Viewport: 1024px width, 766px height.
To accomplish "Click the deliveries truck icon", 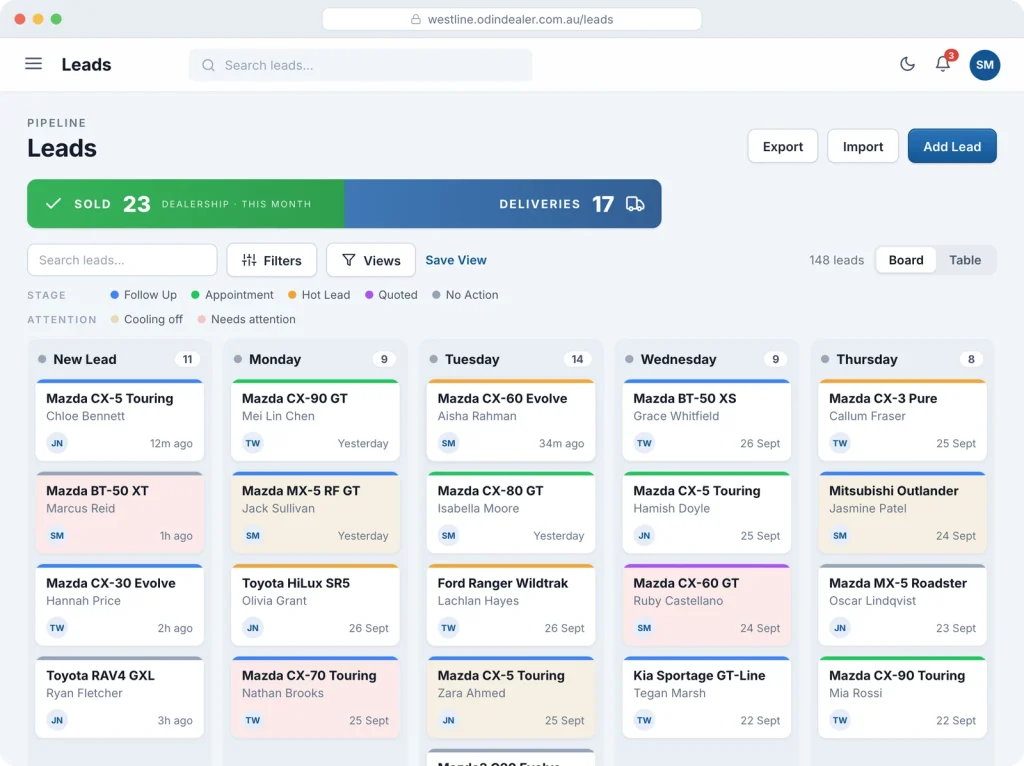I will [x=635, y=204].
